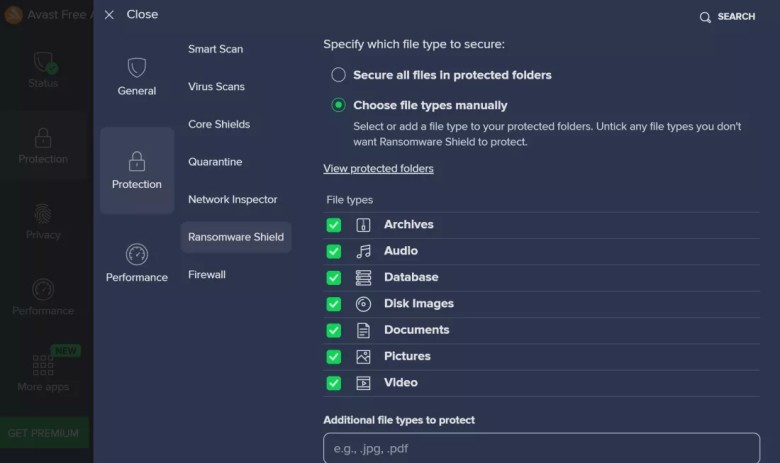Viewport: 780px width, 463px height.
Task: Open the General settings shield icon
Action: pyautogui.click(x=137, y=68)
